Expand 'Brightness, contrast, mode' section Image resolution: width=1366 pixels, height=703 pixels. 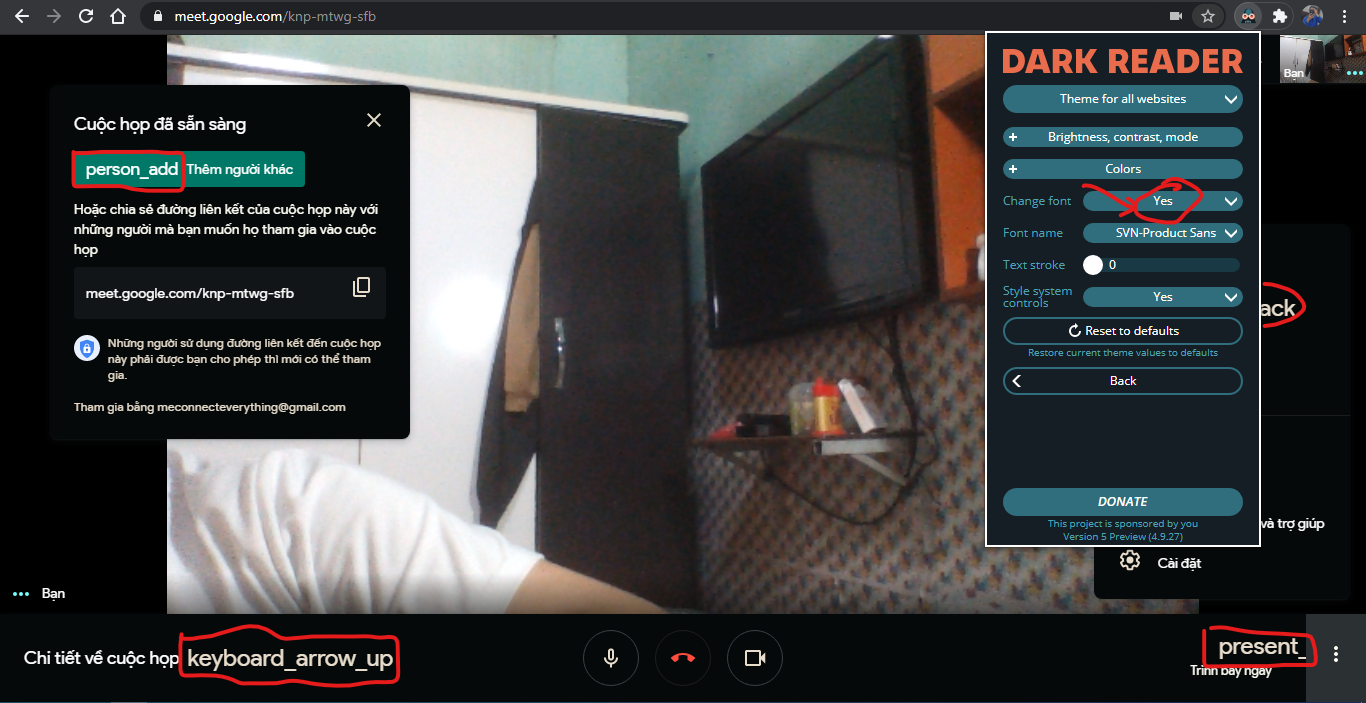pyautogui.click(x=1123, y=137)
